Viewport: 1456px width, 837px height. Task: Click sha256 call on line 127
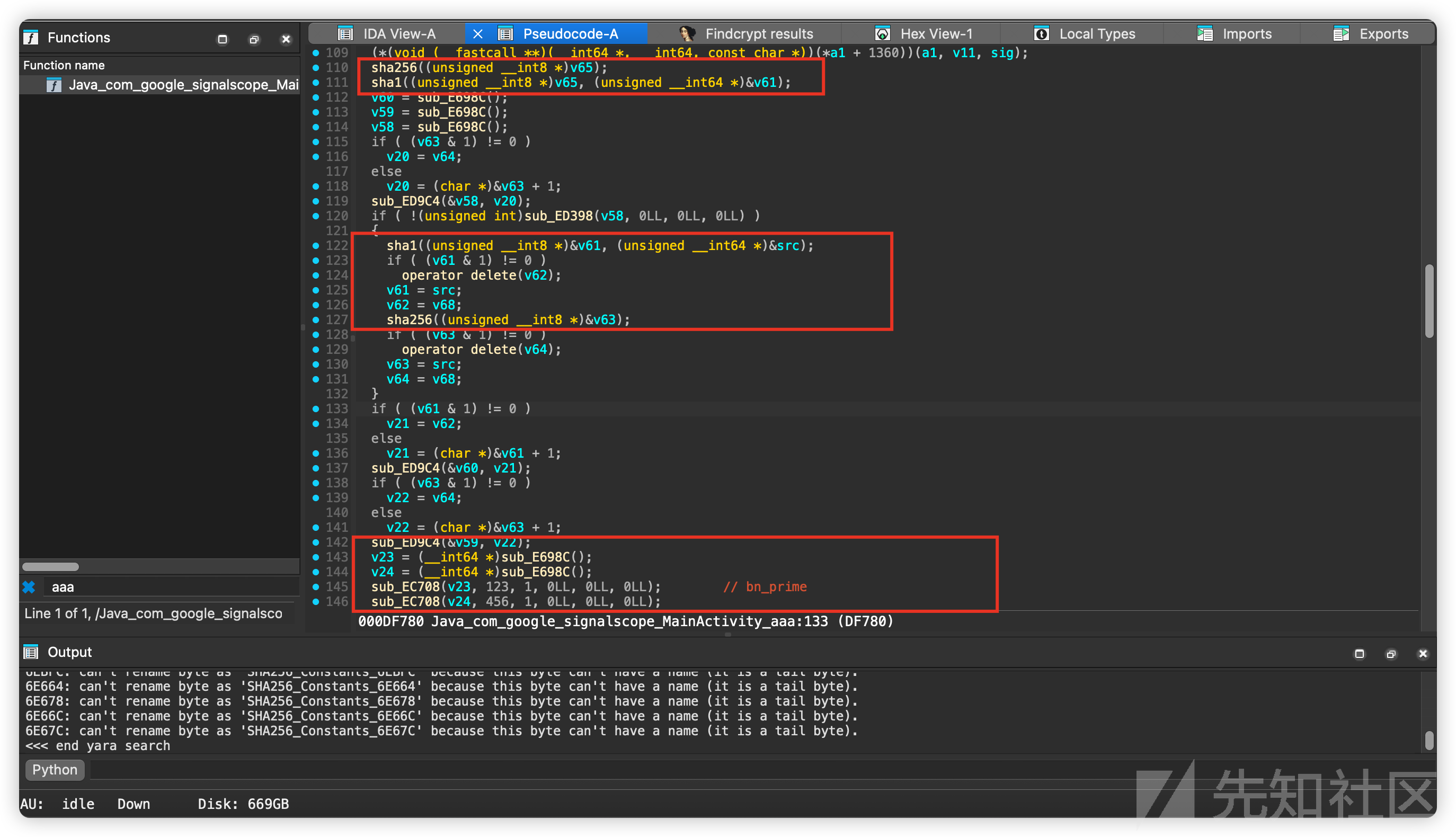point(409,319)
